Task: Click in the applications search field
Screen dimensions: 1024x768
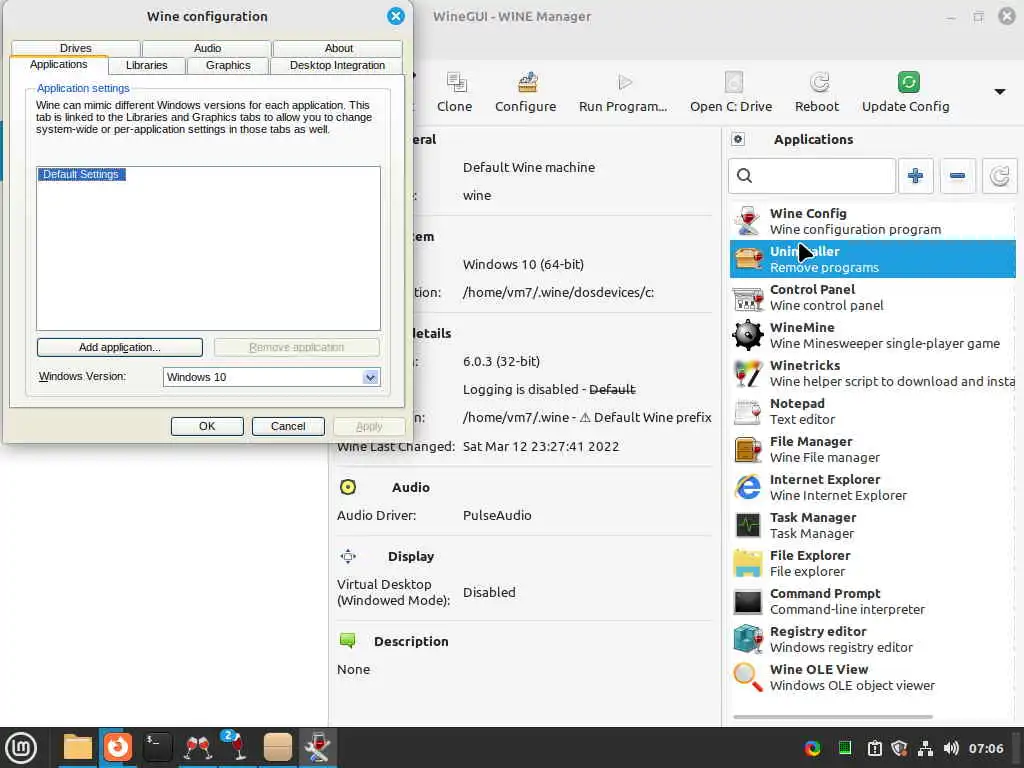Action: (812, 176)
